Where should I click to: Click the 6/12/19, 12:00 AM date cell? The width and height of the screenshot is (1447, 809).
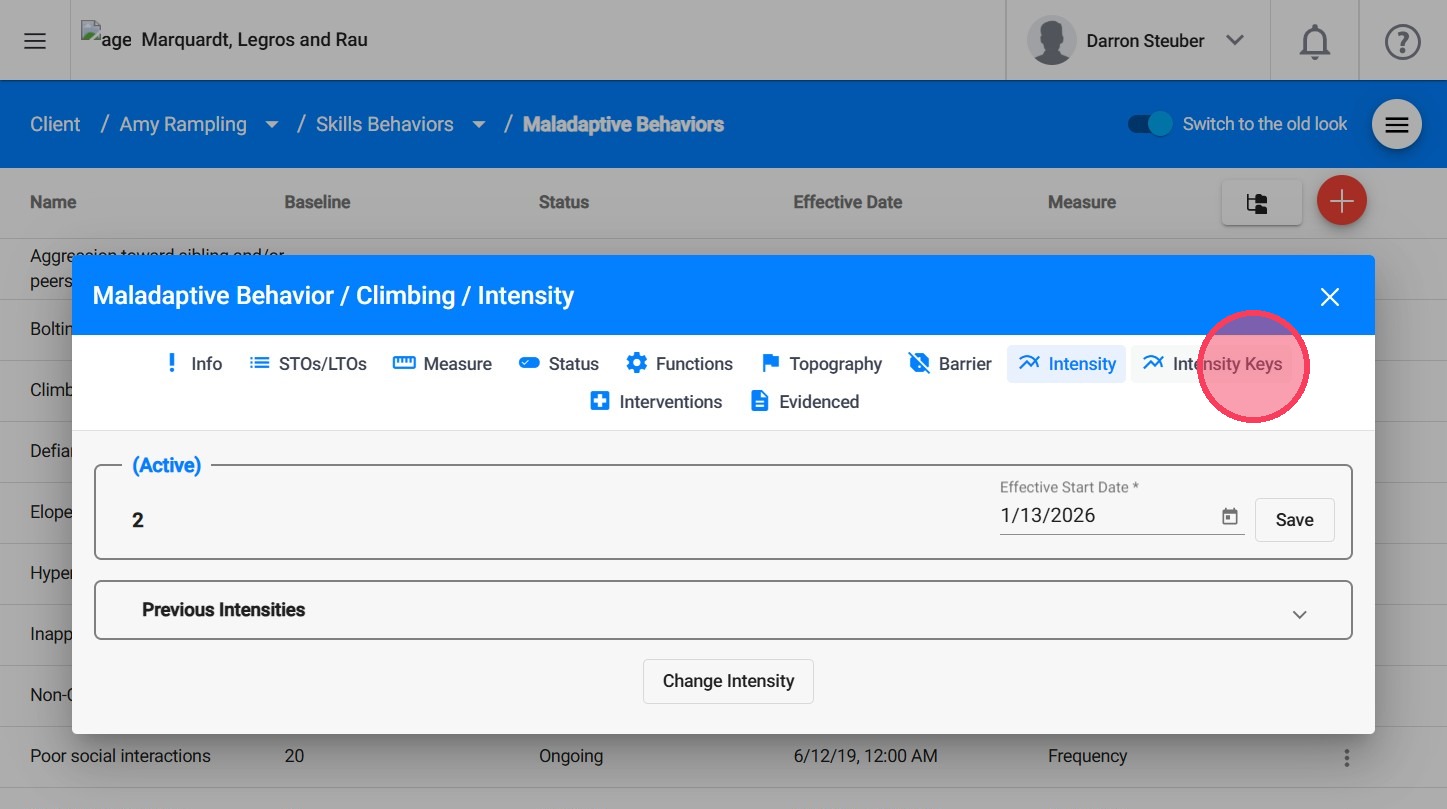click(866, 756)
